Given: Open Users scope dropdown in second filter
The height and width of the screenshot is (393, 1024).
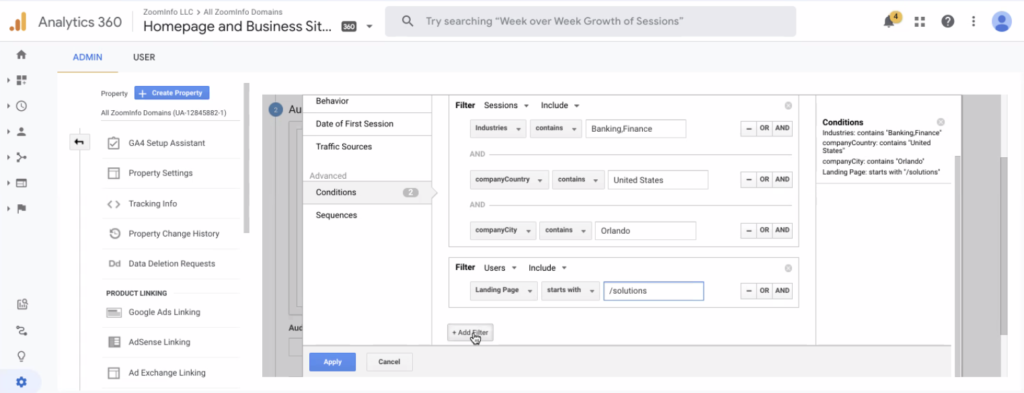Looking at the screenshot, I should click(x=500, y=268).
